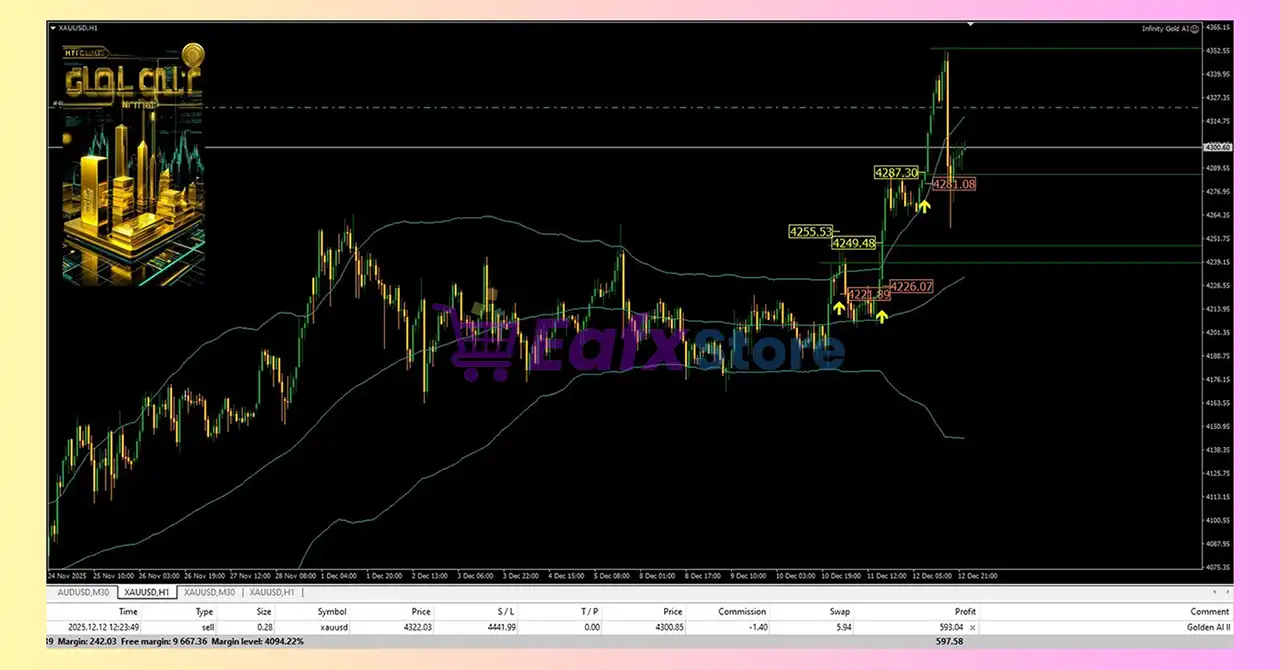
Task: Click the Time column header
Action: tap(128, 611)
